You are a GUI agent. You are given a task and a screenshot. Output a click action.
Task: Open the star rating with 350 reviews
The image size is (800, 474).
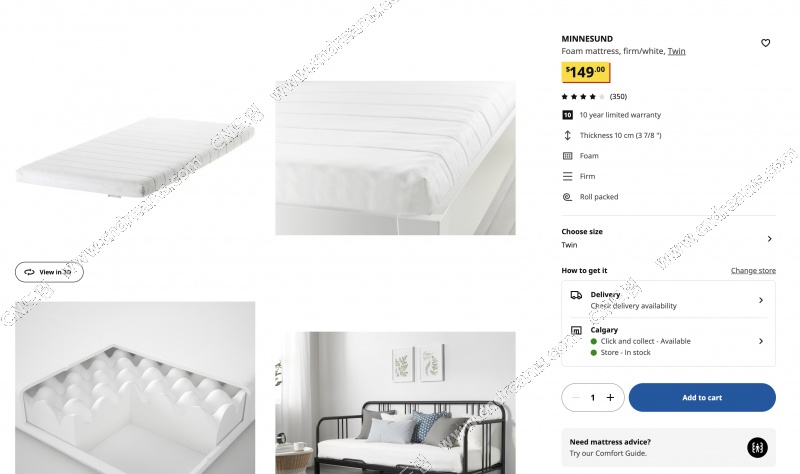(x=594, y=96)
